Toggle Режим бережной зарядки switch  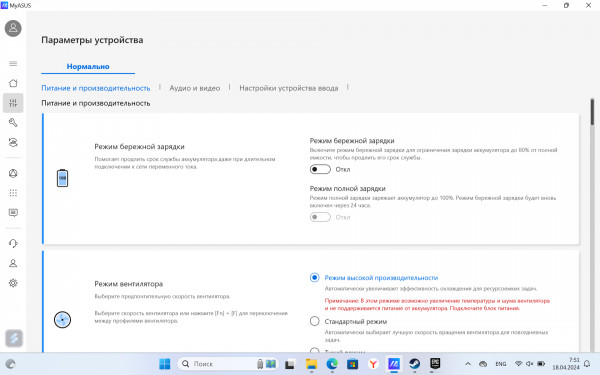pos(320,169)
